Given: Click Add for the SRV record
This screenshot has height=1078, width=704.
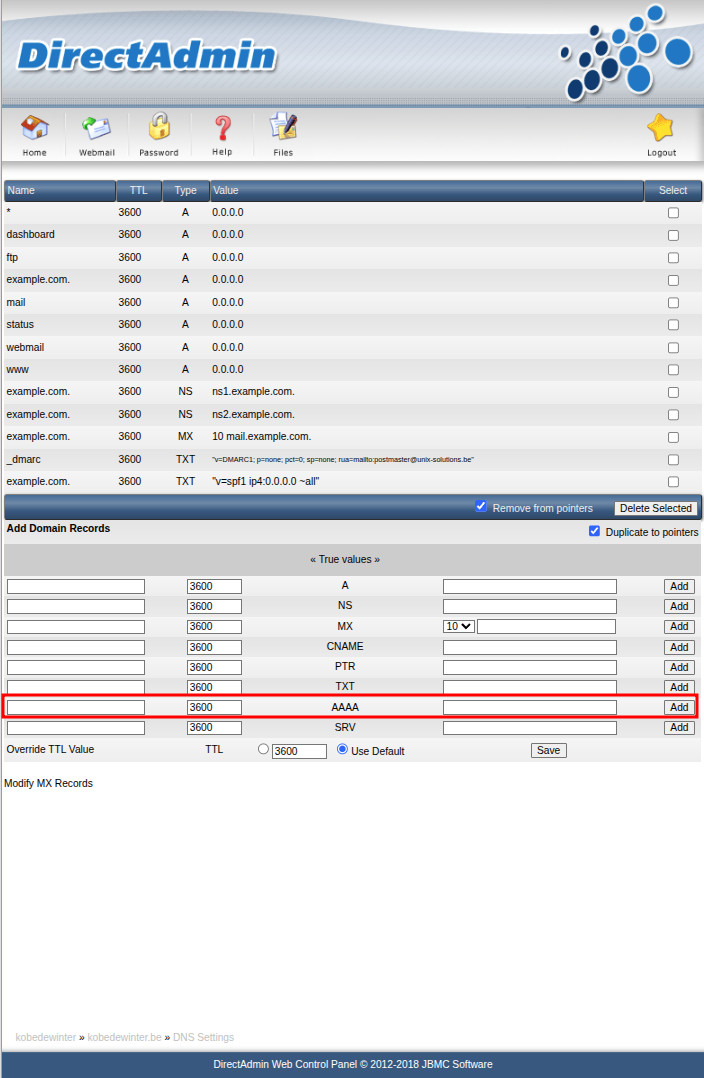Looking at the screenshot, I should 679,727.
